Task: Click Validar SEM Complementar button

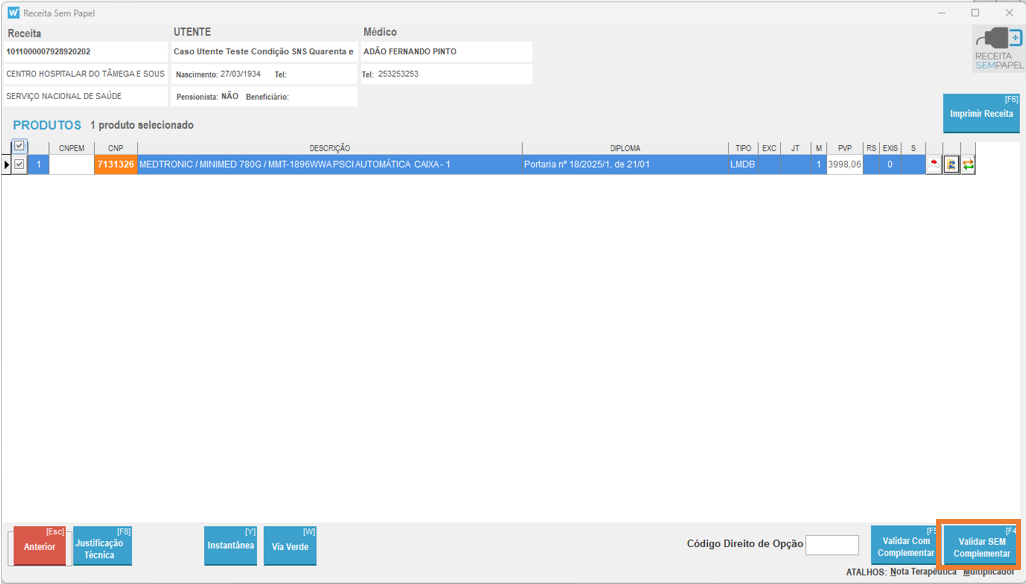Action: click(981, 546)
